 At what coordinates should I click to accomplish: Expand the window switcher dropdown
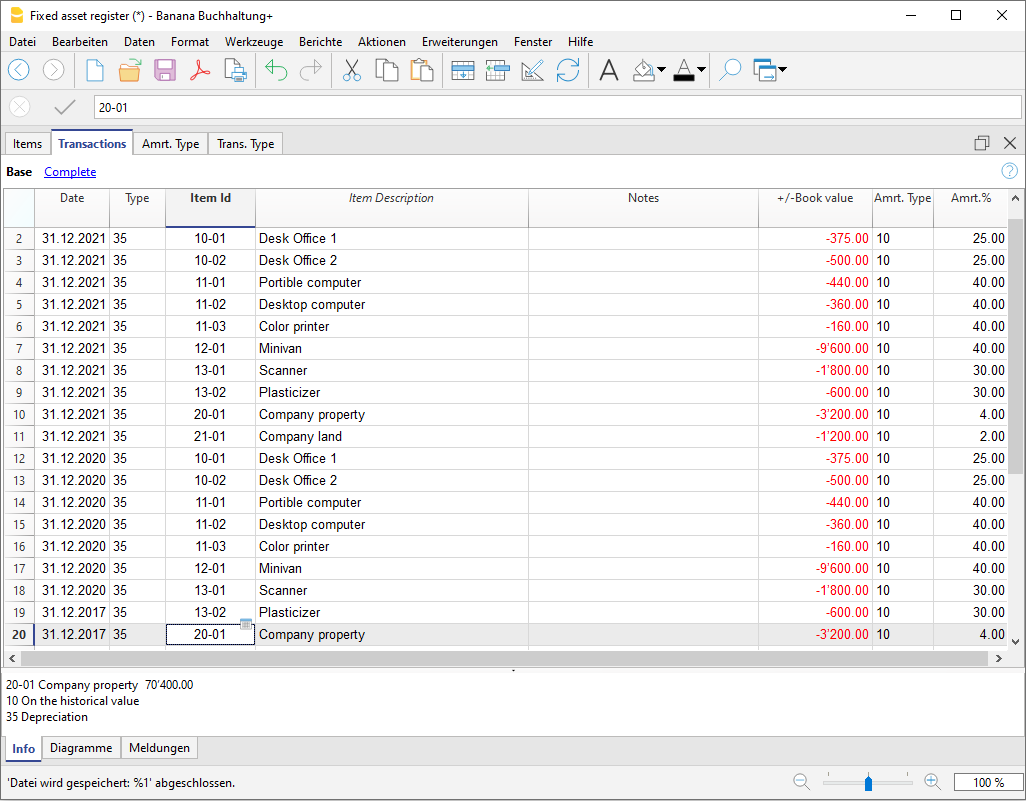[781, 70]
